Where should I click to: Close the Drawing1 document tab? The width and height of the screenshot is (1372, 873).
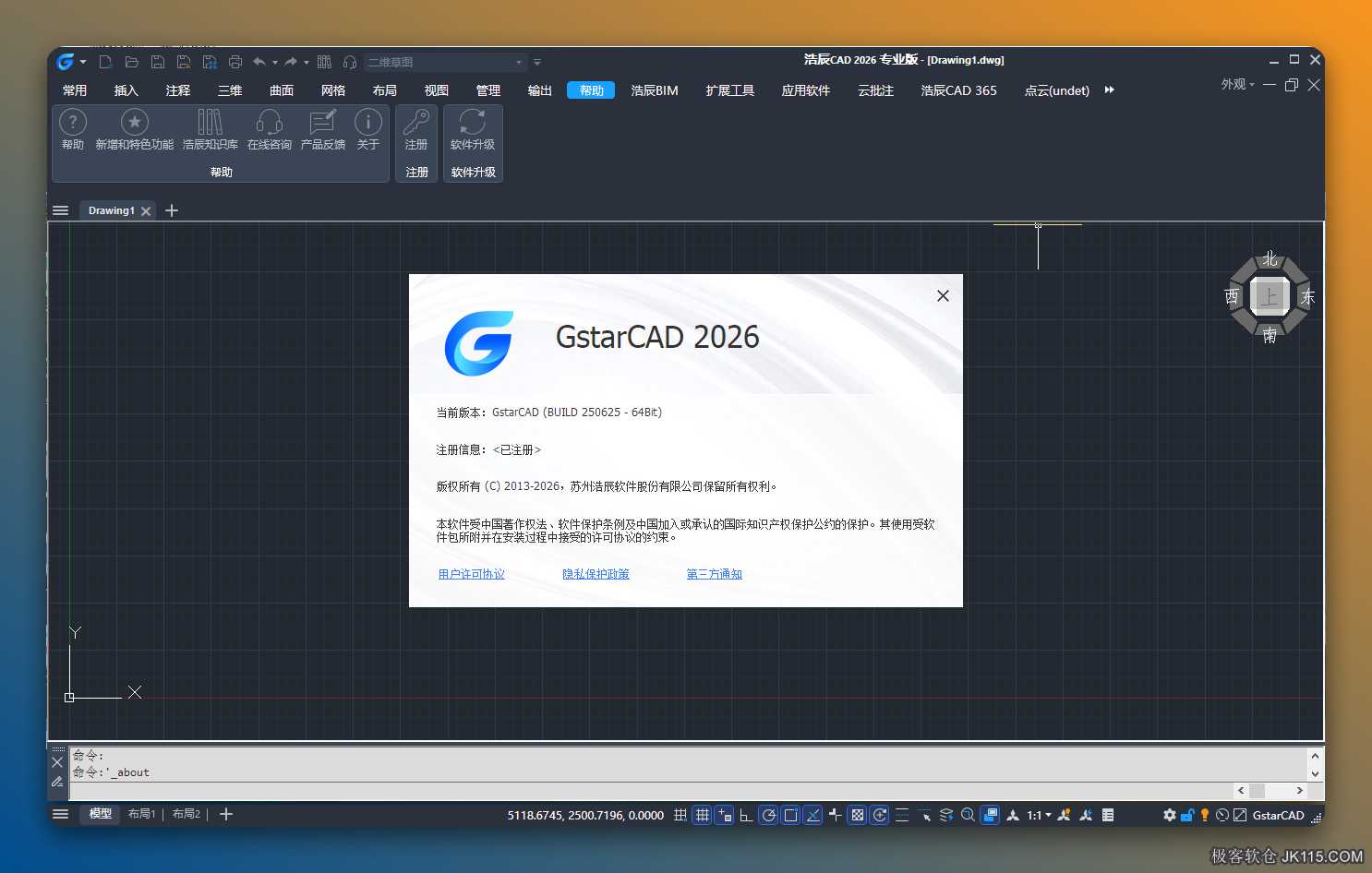tap(146, 211)
